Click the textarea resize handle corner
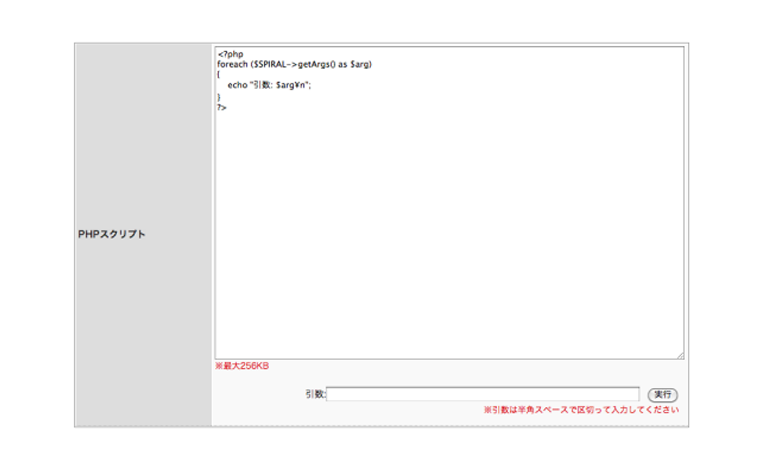The height and width of the screenshot is (462, 780). pyautogui.click(x=679, y=354)
